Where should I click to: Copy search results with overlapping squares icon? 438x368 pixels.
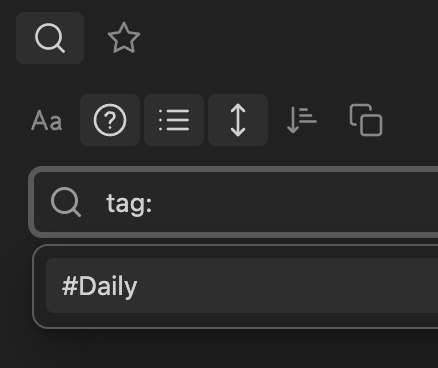click(366, 120)
